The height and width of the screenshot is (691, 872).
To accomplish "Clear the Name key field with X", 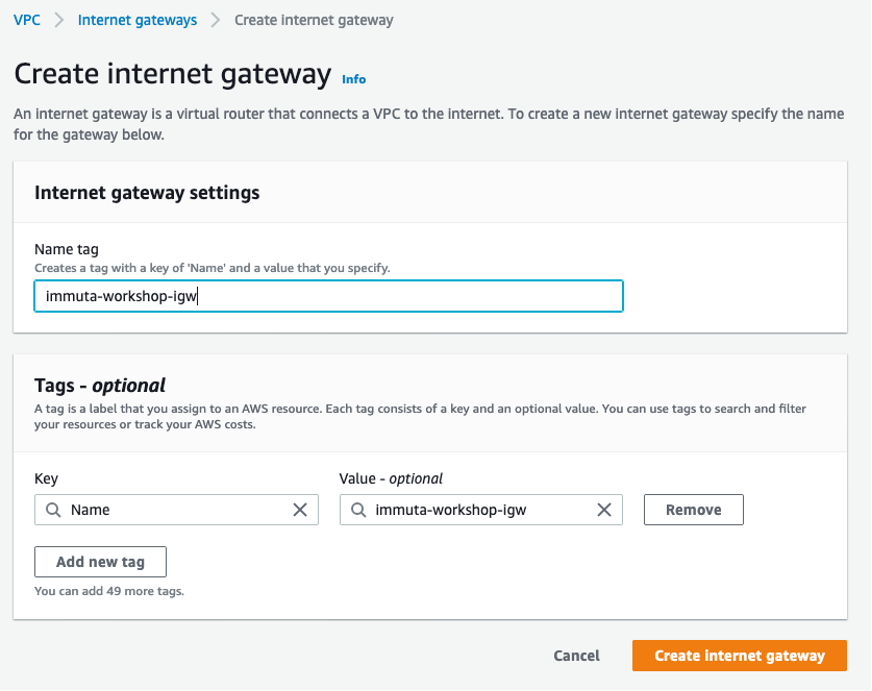I will click(x=300, y=510).
